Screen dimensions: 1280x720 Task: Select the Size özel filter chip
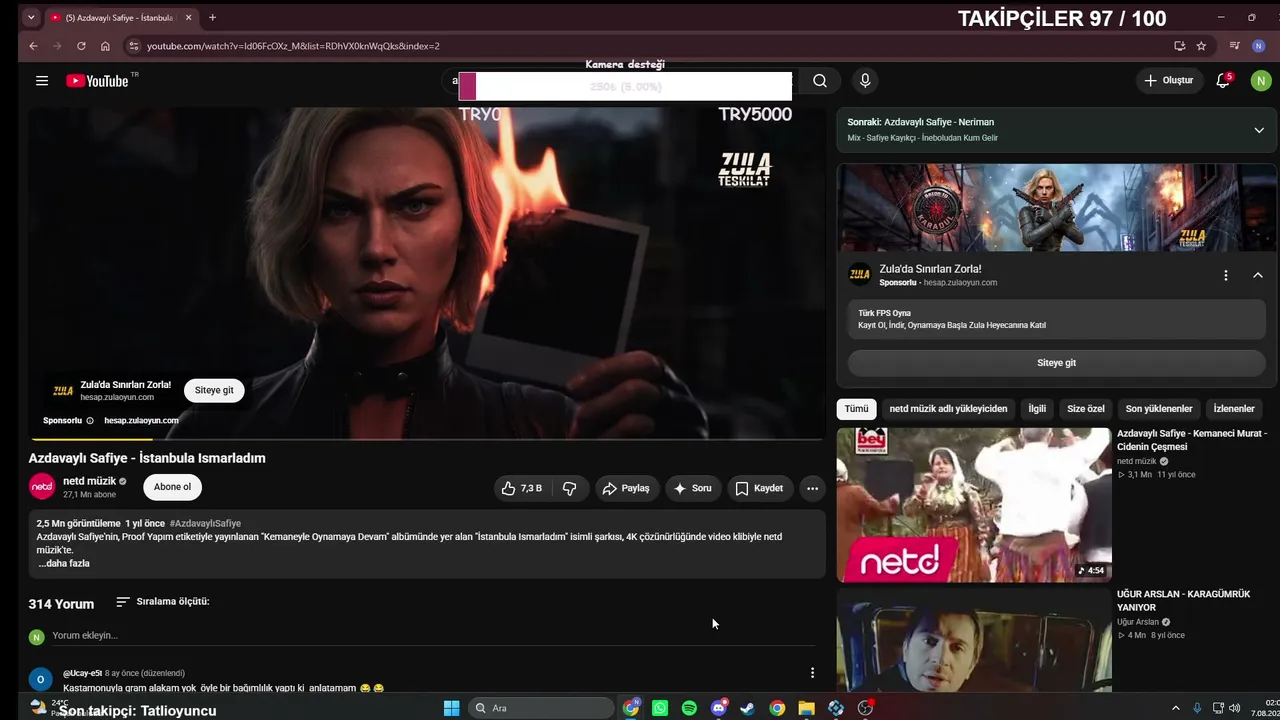point(1086,409)
